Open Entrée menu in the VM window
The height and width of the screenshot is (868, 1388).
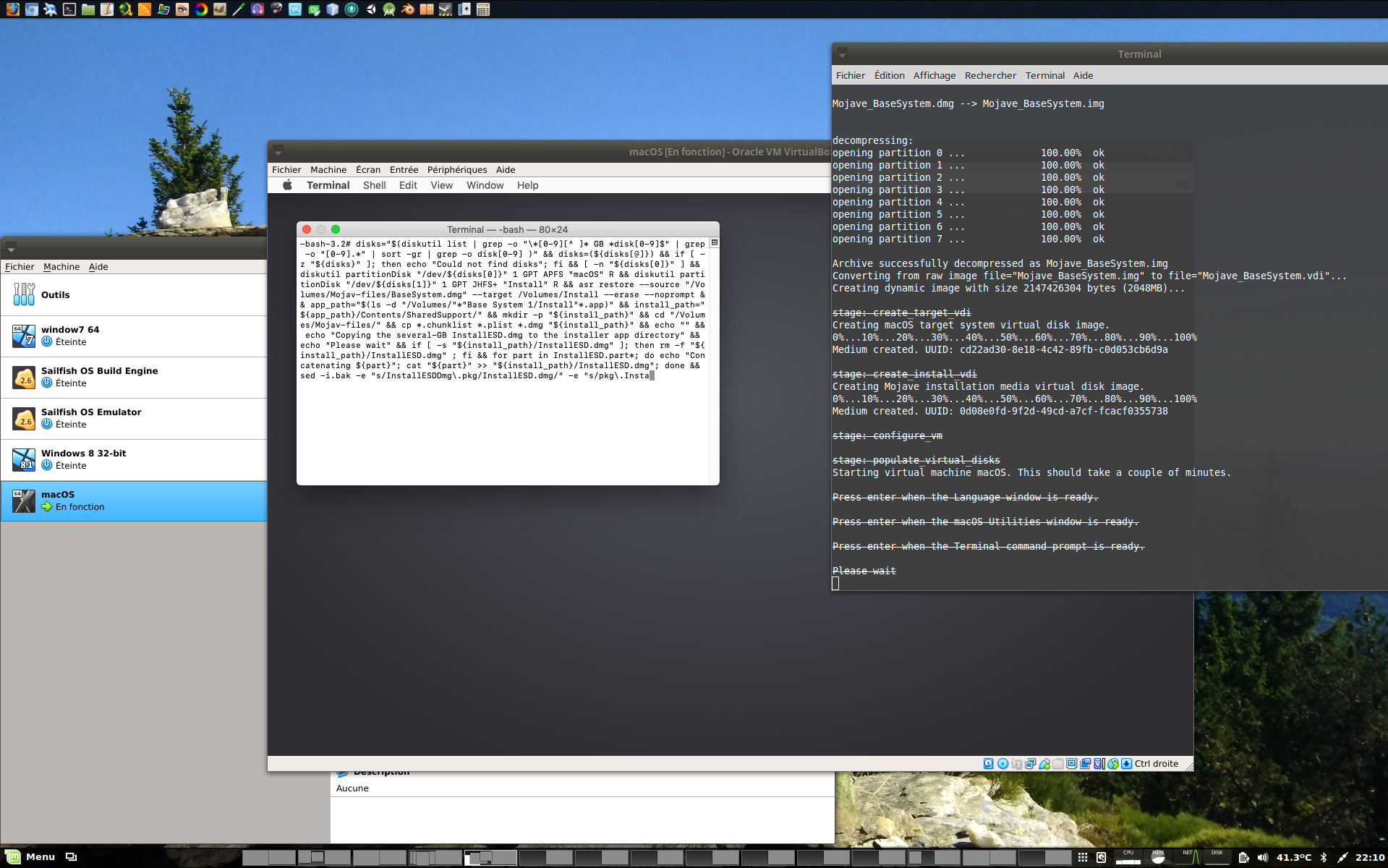[x=404, y=169]
